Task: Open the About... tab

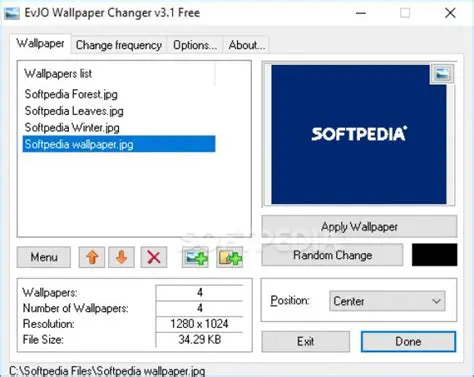Action: tap(246, 45)
